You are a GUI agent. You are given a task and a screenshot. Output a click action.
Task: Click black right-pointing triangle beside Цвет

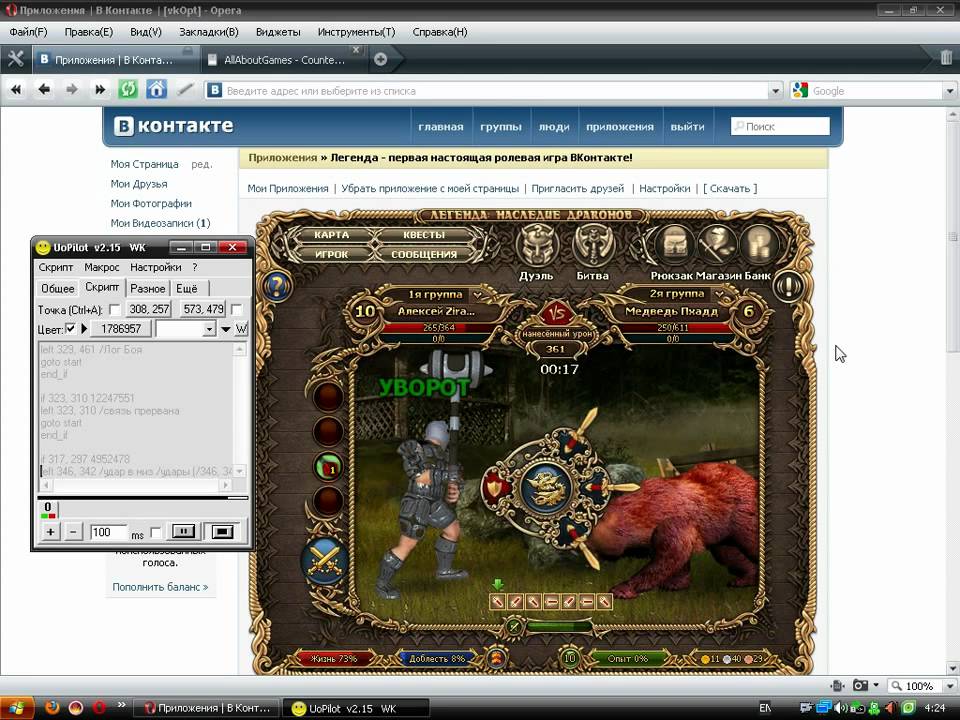84,329
